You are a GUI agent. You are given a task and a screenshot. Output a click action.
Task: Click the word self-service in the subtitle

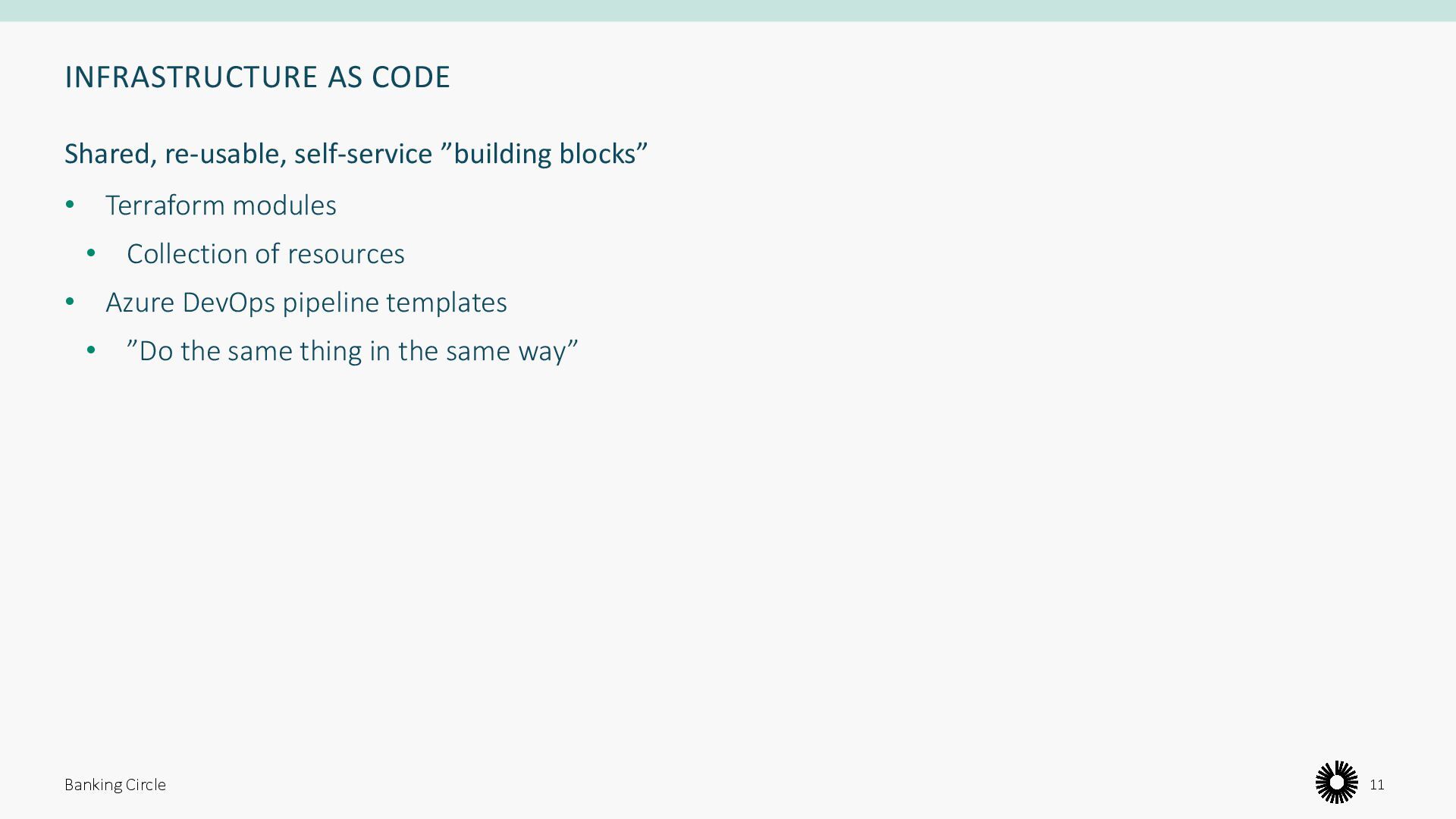(363, 153)
